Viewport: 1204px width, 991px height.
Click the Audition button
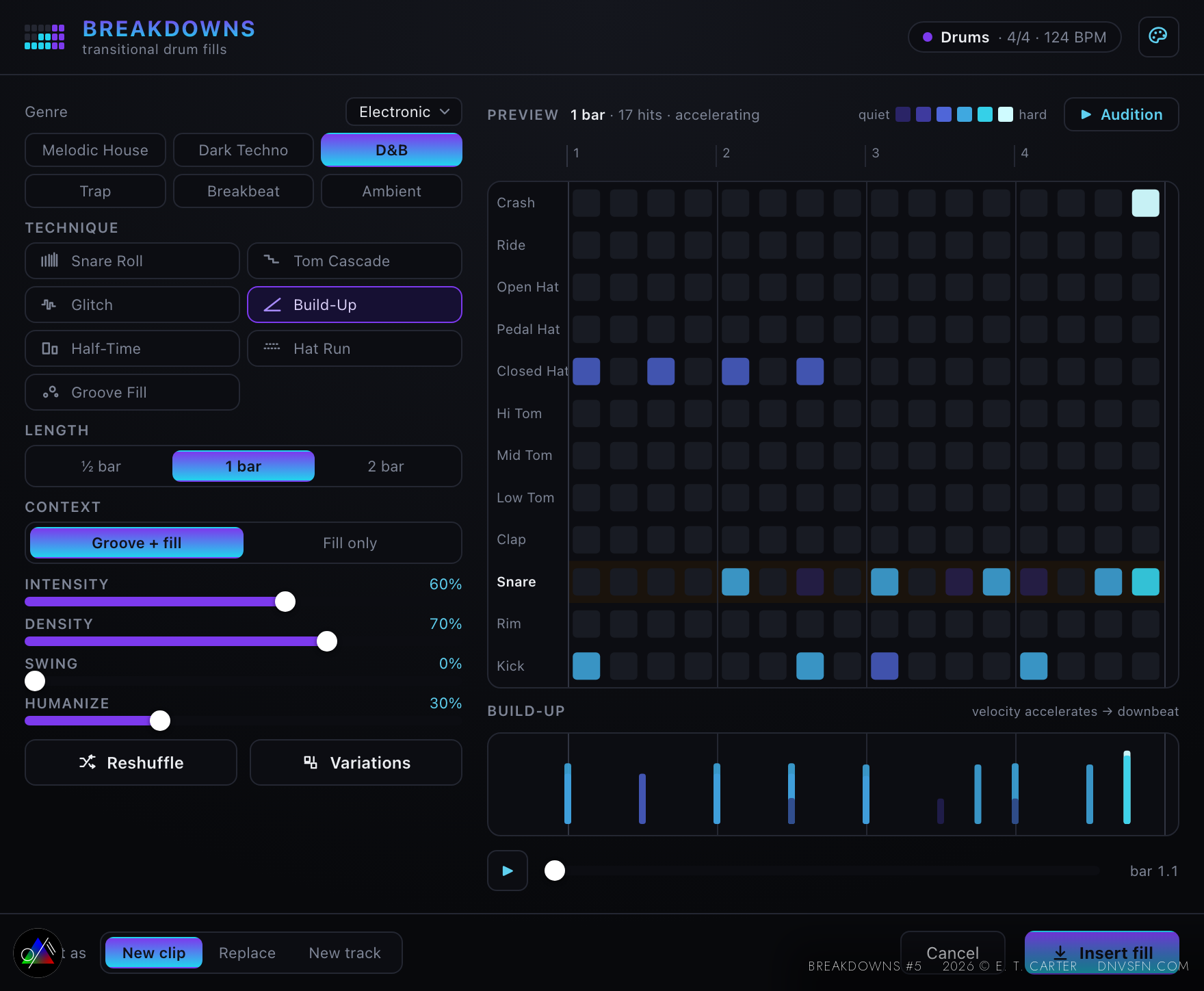pos(1121,114)
